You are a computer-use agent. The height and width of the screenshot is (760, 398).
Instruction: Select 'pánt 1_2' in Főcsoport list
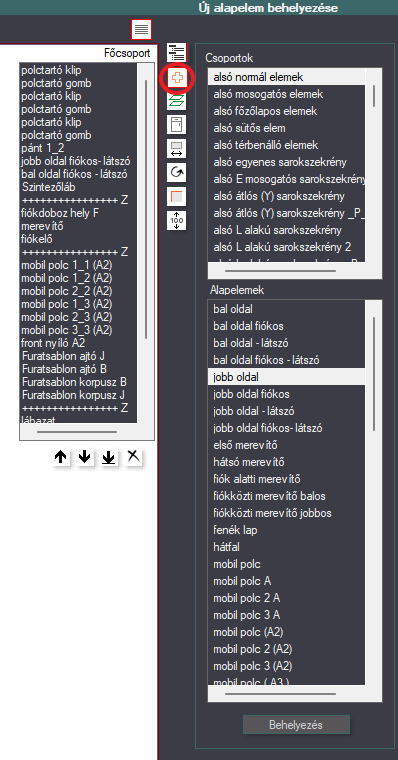click(x=79, y=148)
